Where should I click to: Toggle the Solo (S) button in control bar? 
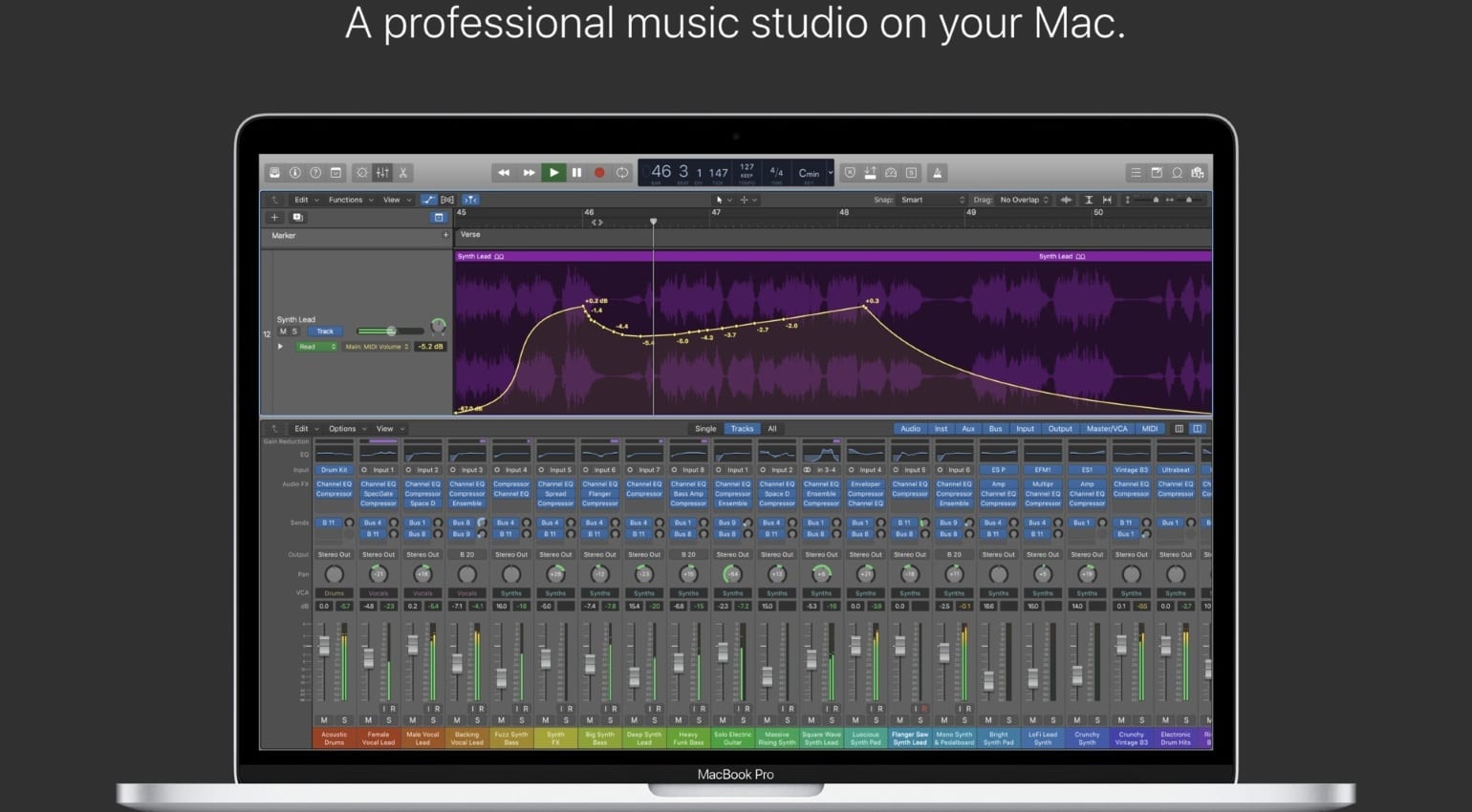pyautogui.click(x=912, y=173)
